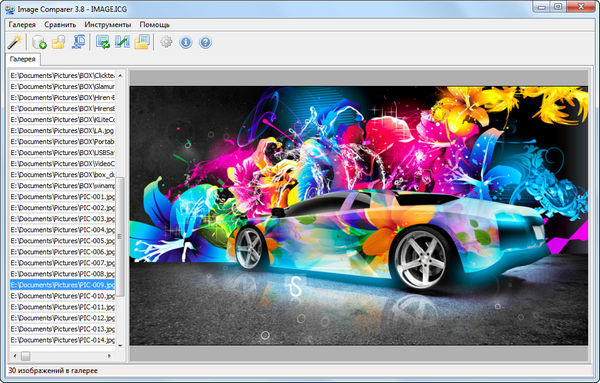The image size is (600, 383).
Task: Select PIC-012.jpg in the list
Action: pos(62,318)
